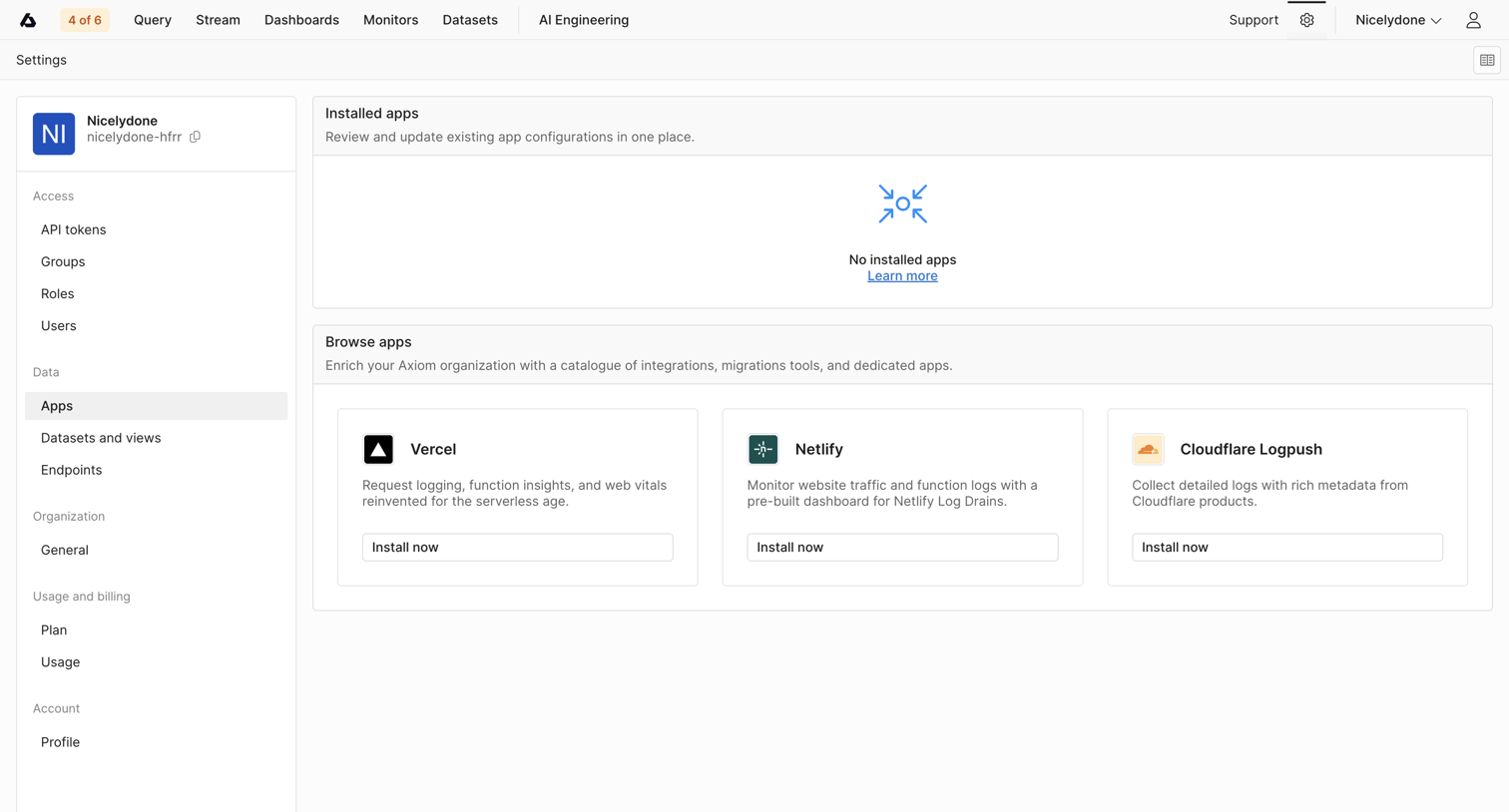Screen dimensions: 1509x812
Task: Open Profile account settings
Action: coord(157,742)
